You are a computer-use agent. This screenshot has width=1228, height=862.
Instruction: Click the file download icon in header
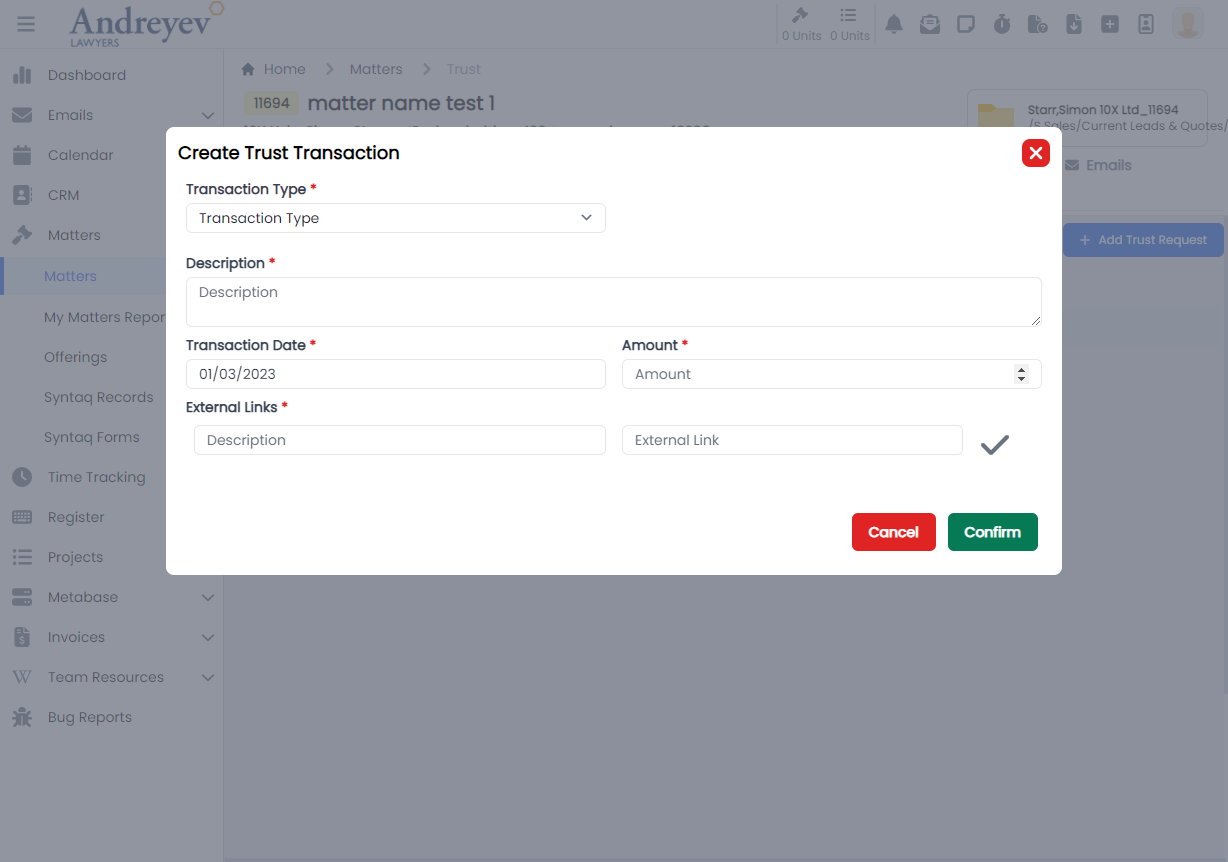pos(1074,24)
